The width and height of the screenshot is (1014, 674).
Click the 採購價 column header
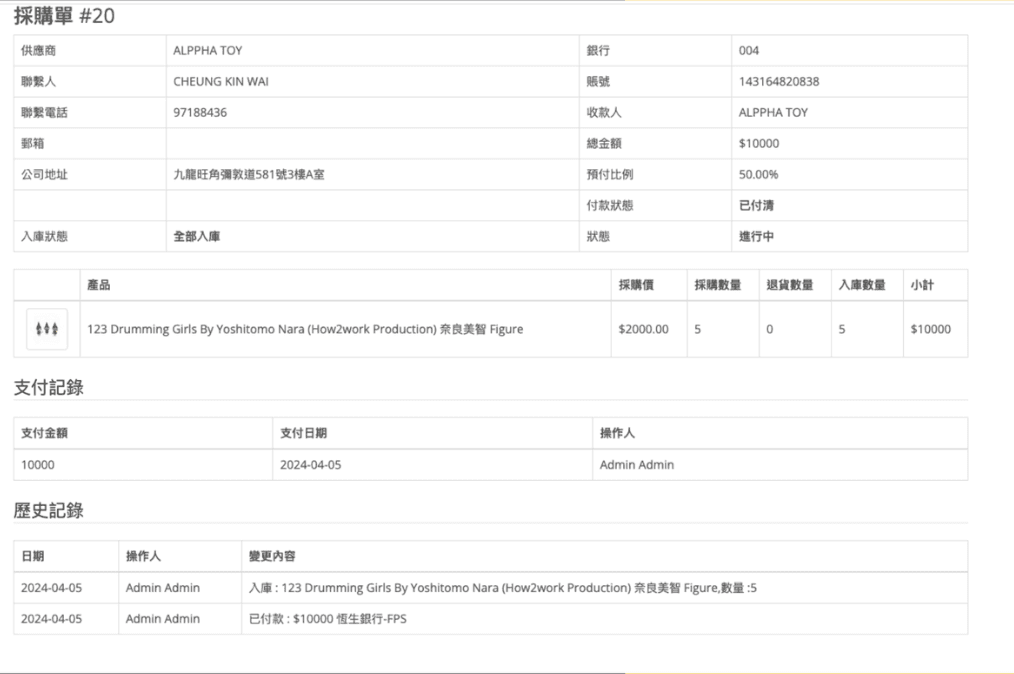[x=636, y=285]
